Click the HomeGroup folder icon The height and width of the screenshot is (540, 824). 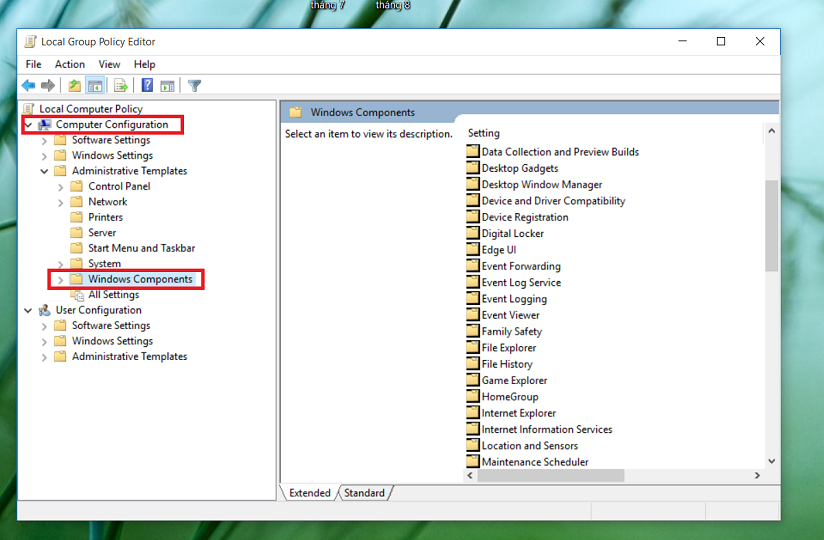(473, 396)
